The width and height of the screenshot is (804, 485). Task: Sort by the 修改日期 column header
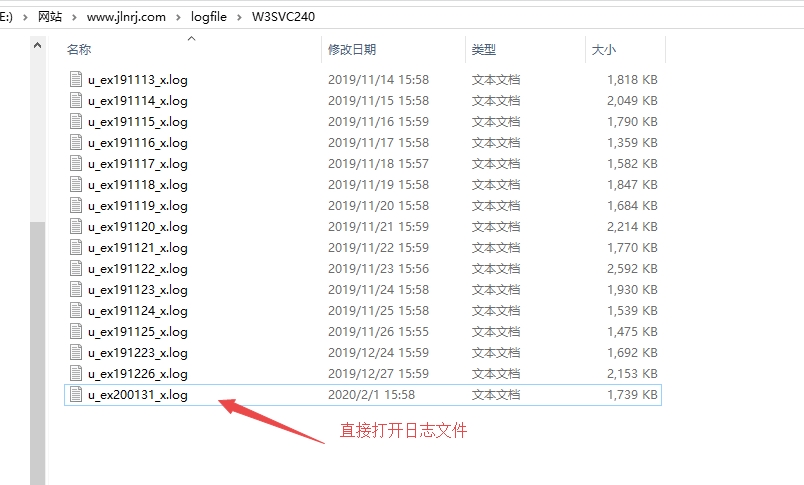click(x=352, y=50)
